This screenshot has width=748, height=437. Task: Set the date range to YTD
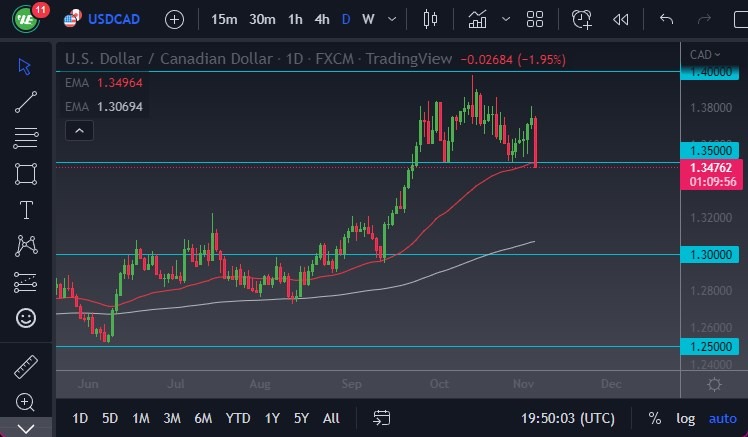(238, 418)
